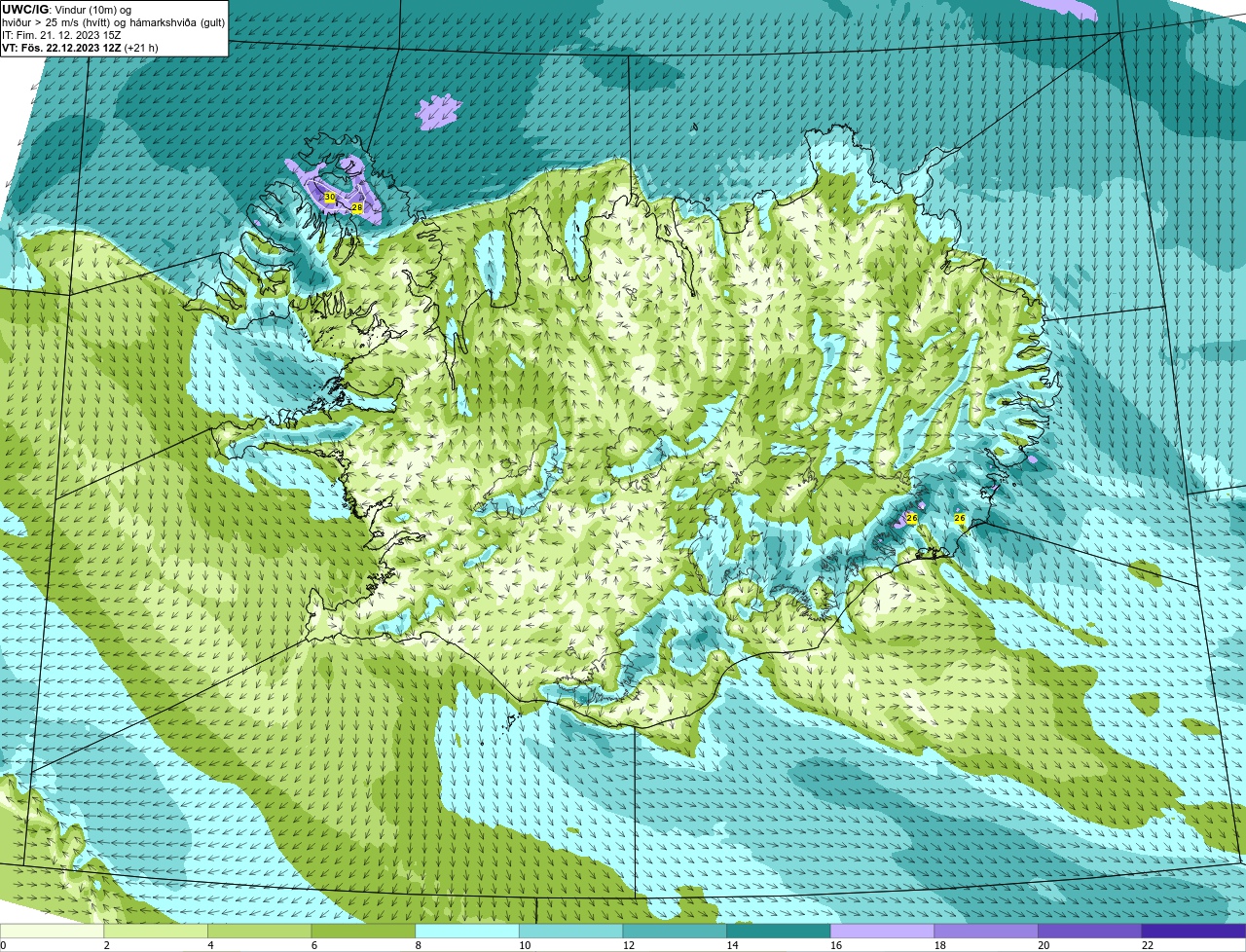Select the 14–16 m/s dark teal swatch

click(x=779, y=931)
